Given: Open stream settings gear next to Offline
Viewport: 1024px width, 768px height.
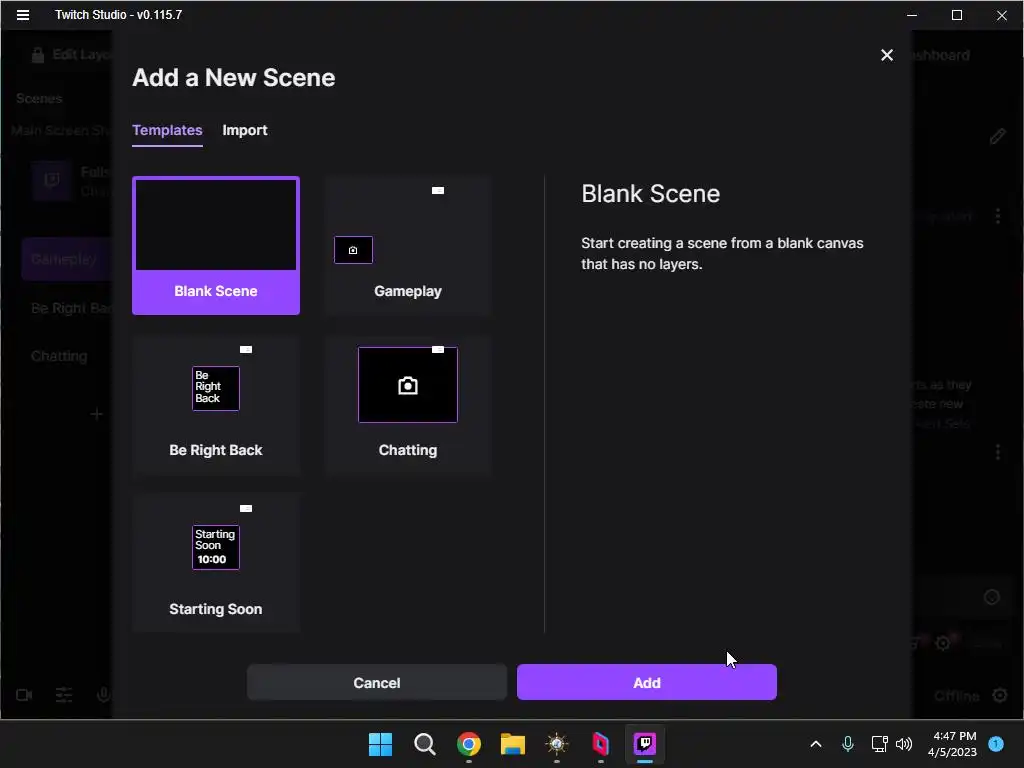Looking at the screenshot, I should pos(999,695).
